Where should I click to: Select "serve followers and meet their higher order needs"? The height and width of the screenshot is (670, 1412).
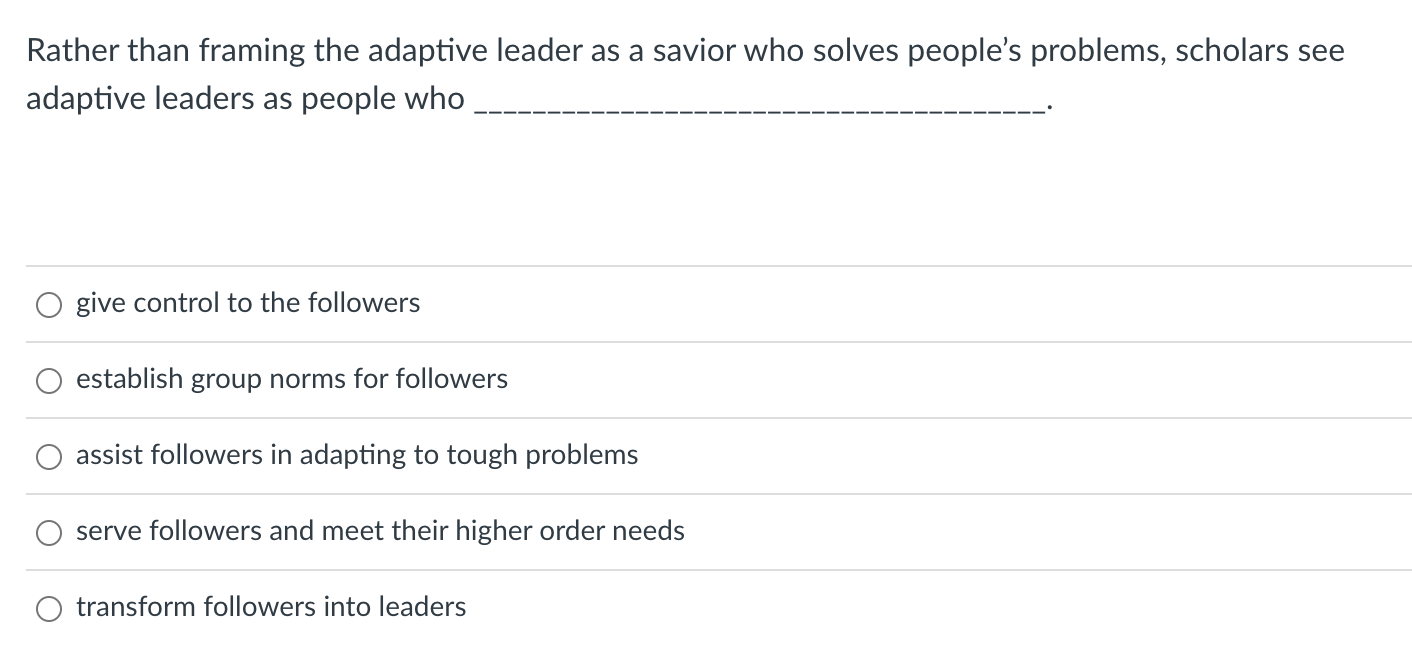(49, 532)
